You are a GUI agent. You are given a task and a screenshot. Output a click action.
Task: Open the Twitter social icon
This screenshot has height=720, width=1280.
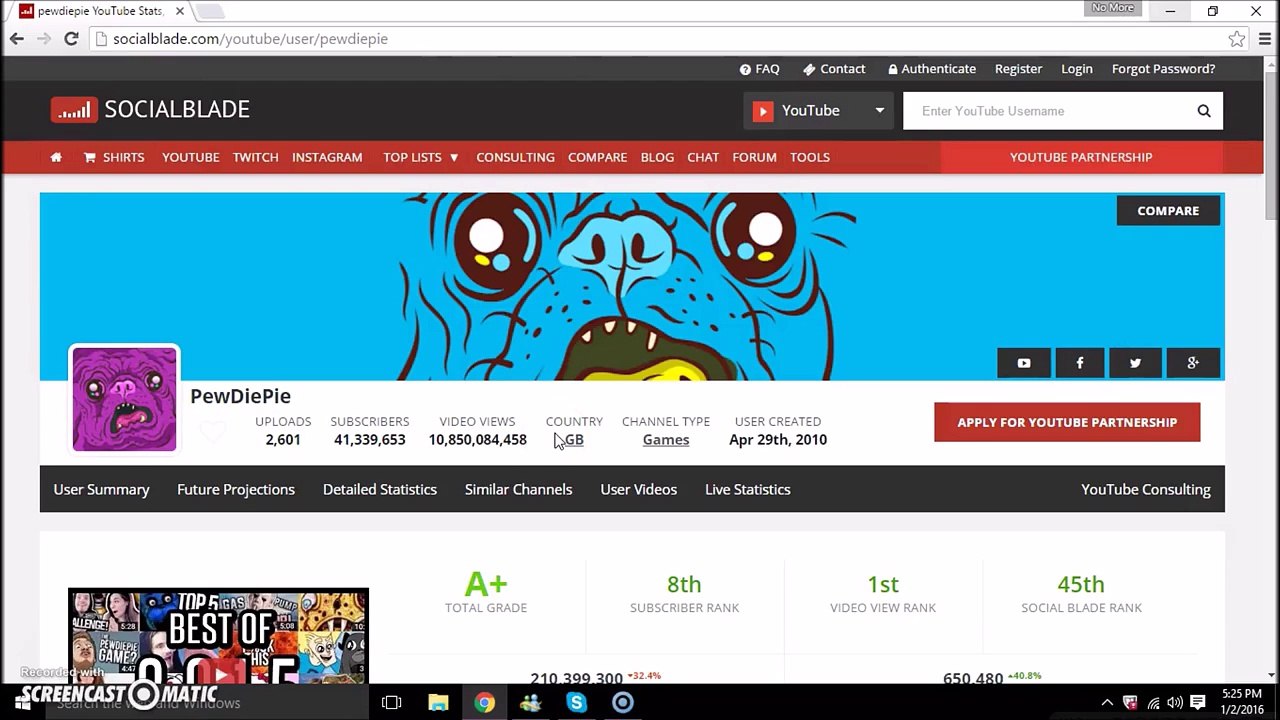click(x=1136, y=363)
